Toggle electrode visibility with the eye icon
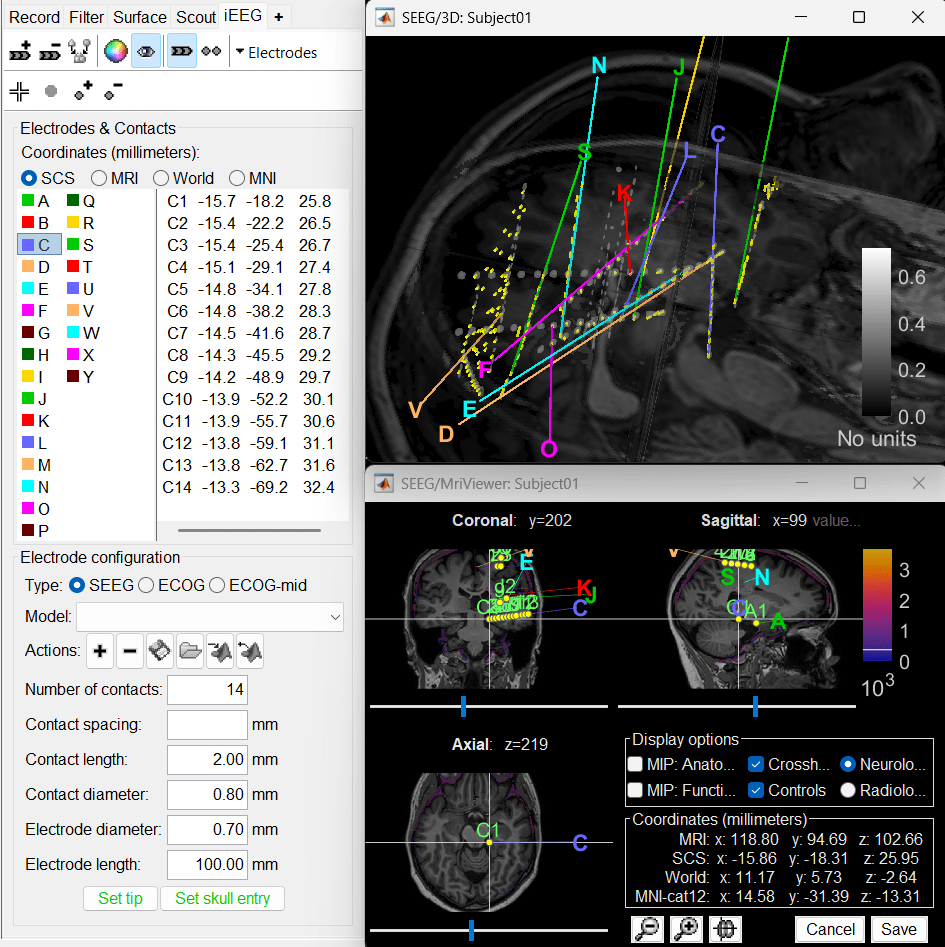Screen dimensions: 945x947 coord(146,53)
